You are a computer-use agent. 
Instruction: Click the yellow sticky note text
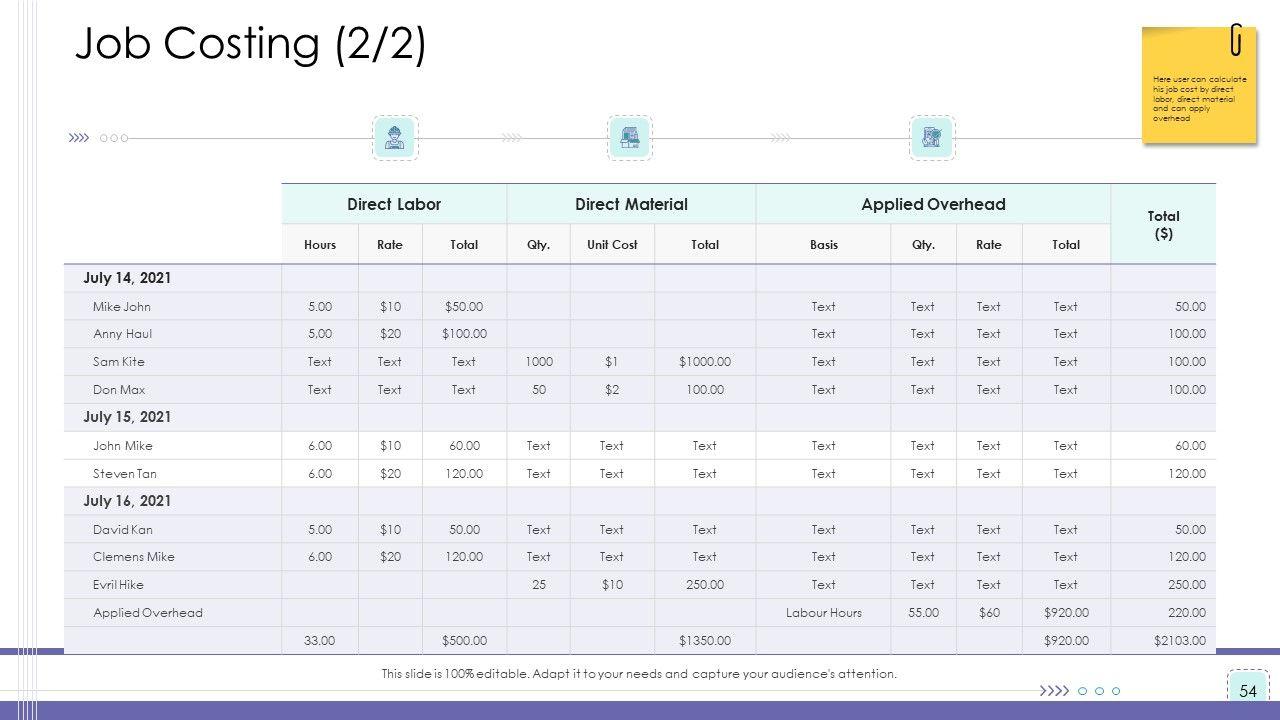click(x=1199, y=98)
